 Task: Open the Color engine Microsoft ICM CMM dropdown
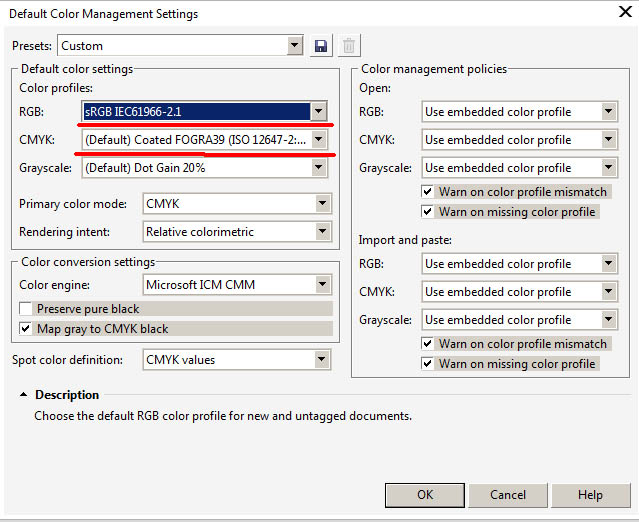237,284
